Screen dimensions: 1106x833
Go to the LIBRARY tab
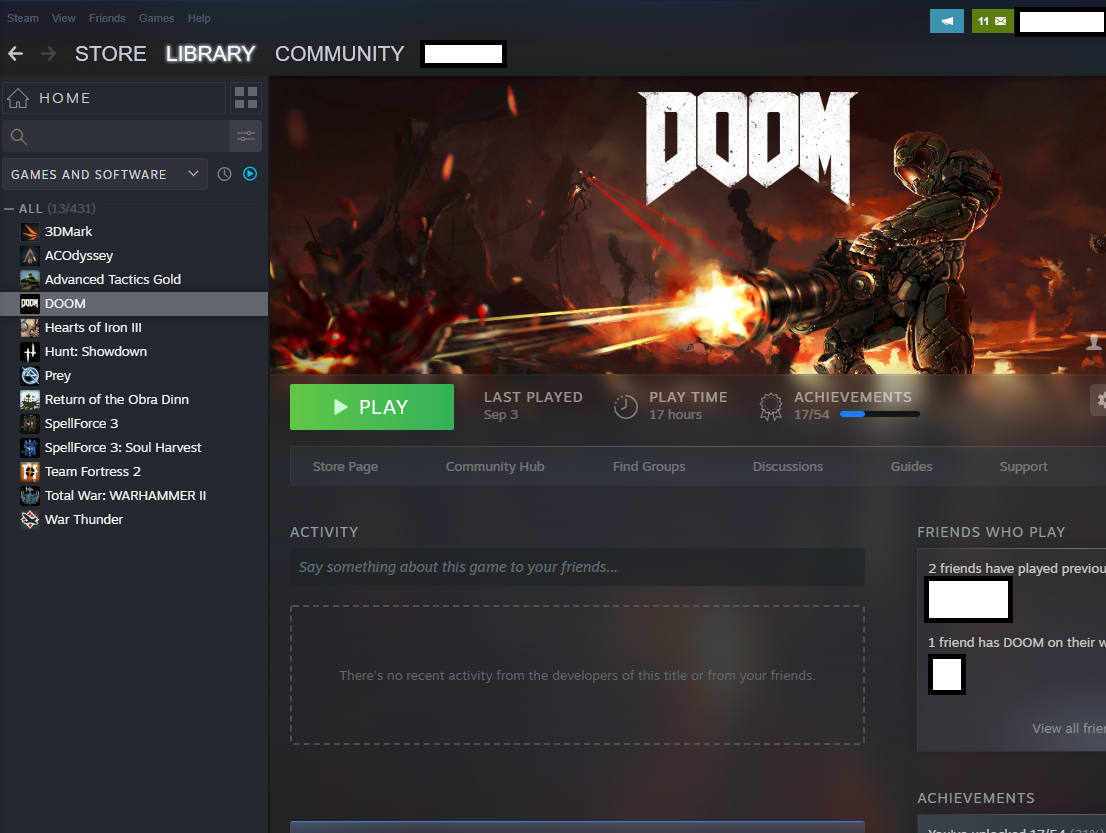[x=210, y=54]
